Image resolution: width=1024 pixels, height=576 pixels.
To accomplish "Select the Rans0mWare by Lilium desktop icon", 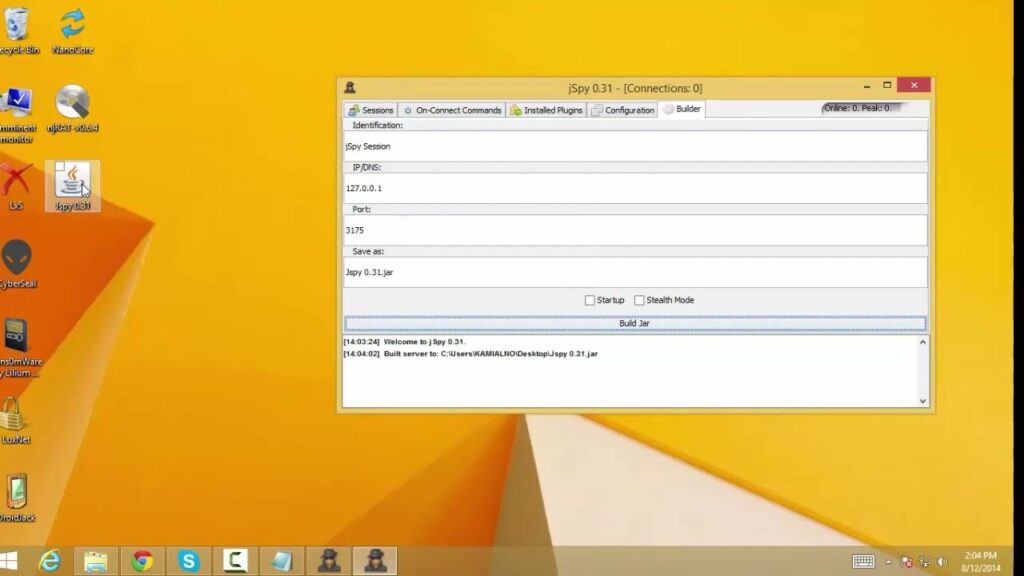I will pyautogui.click(x=18, y=347).
